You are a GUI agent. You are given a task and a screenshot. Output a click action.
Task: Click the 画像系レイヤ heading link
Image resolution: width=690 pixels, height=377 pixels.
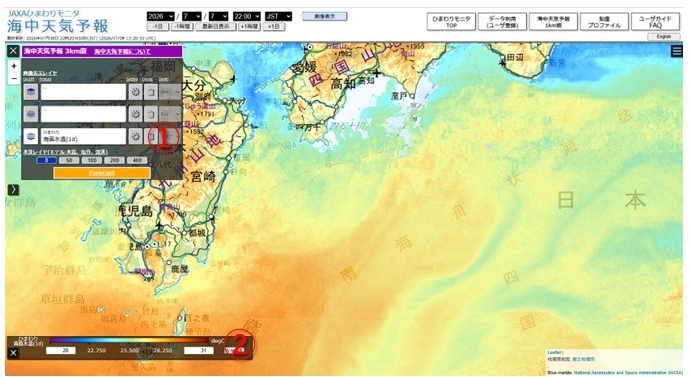[x=40, y=73]
